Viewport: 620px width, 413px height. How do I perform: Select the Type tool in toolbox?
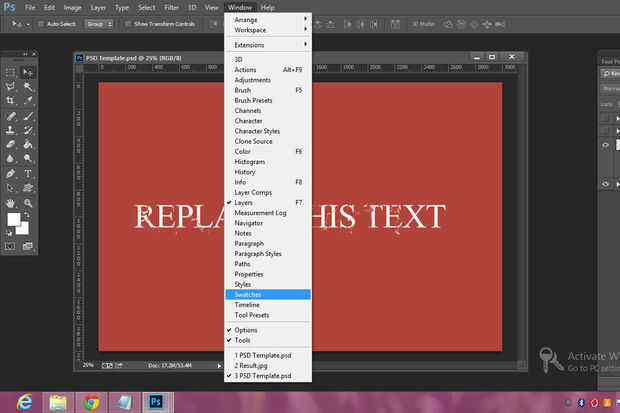point(28,172)
